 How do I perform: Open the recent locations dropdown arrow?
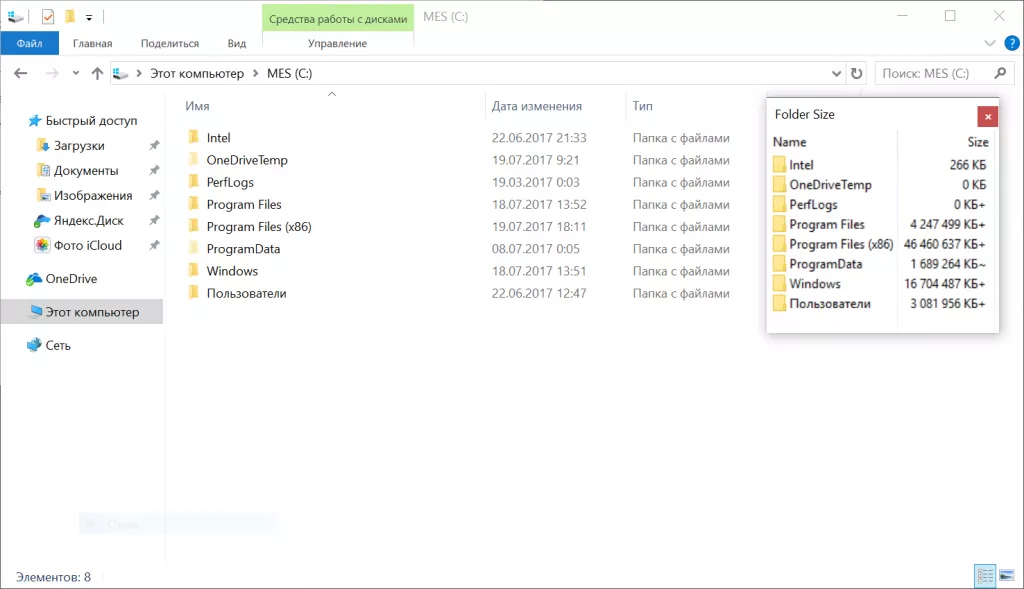point(74,74)
